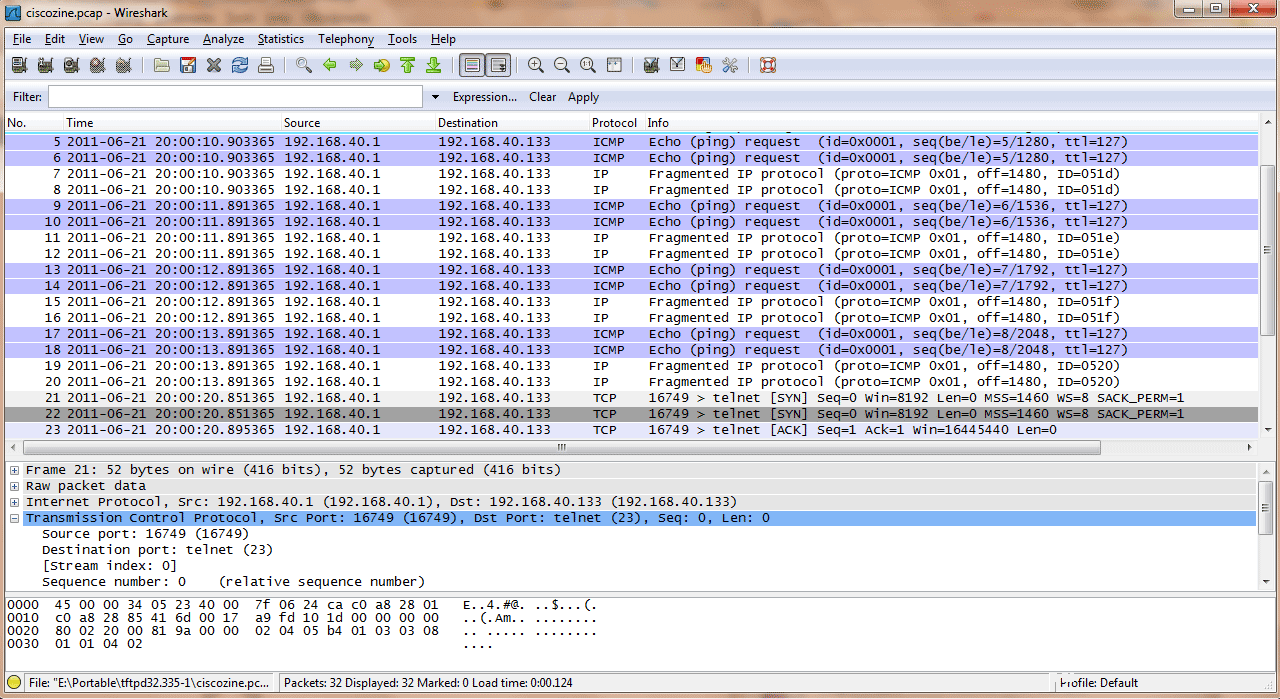Click into the display filter field
Screen dimensions: 1280x699
coord(235,97)
